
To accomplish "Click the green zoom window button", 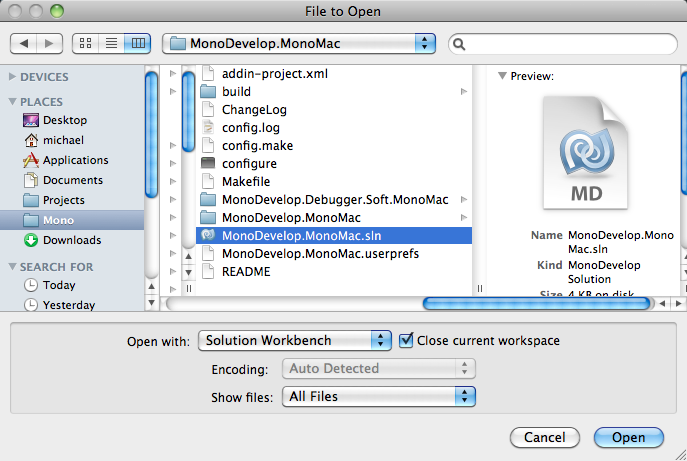I will pos(57,11).
